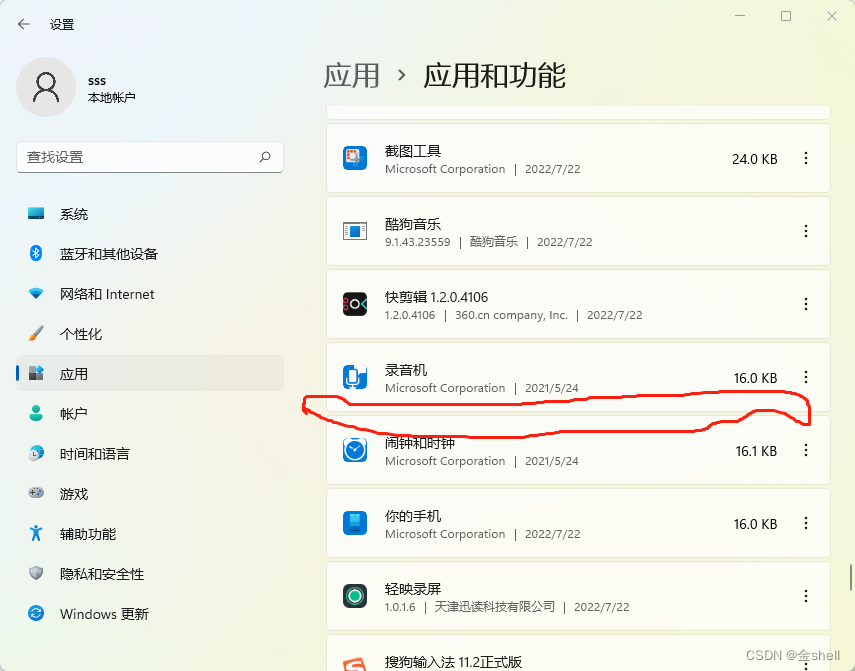Click the 隐私和安全性 shield icon
Screen dimensions: 855x671
(x=36, y=573)
